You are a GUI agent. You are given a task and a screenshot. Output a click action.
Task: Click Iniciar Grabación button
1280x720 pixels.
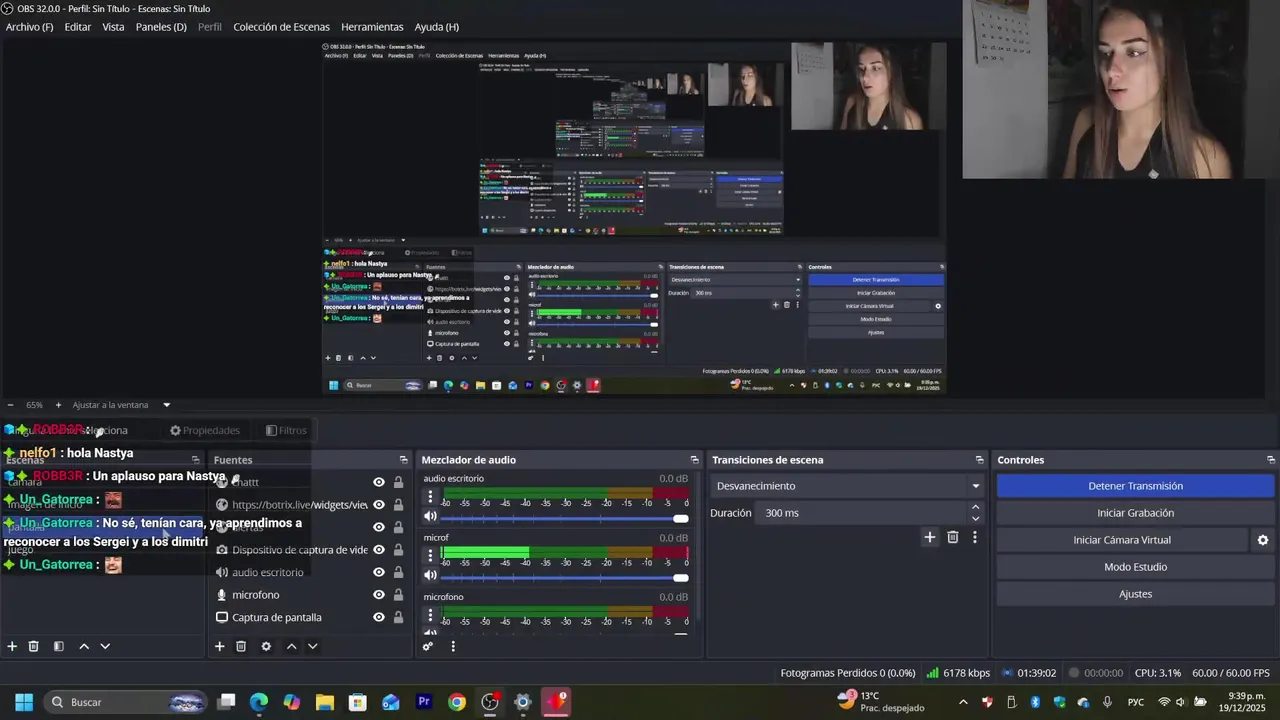coord(1135,513)
